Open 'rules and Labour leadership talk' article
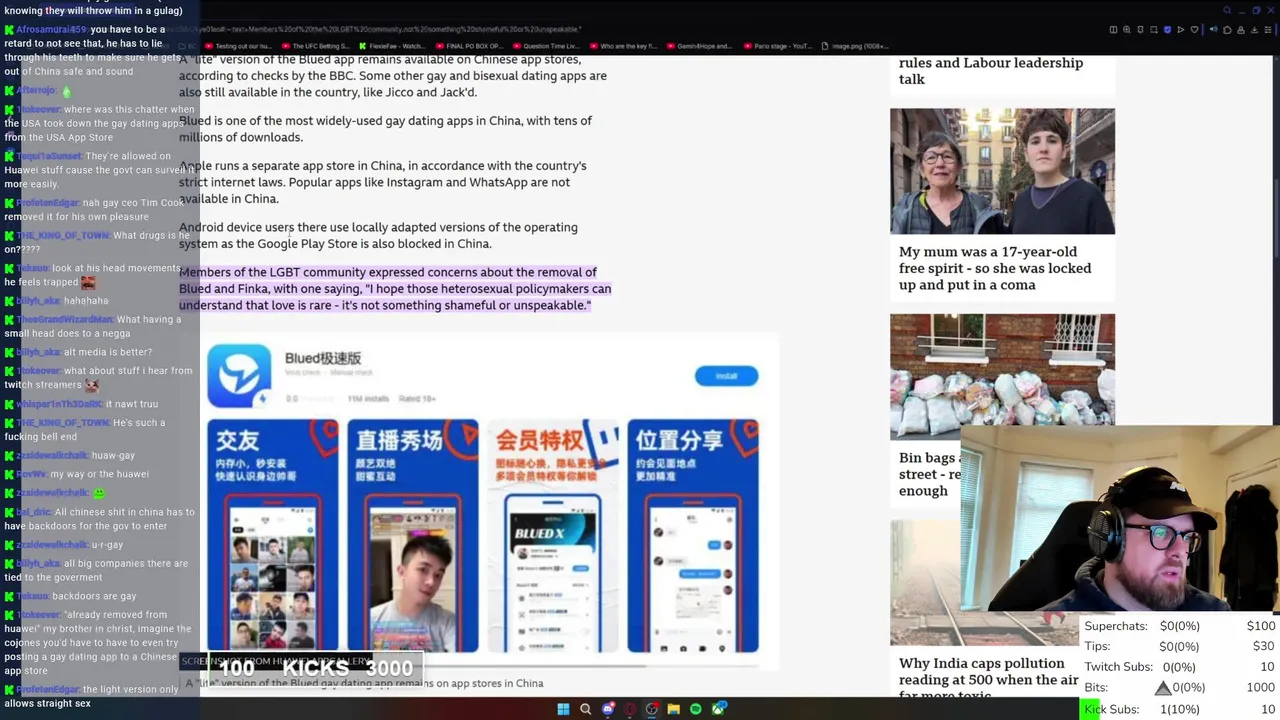Screen dimensions: 1280x720 pos(991,70)
